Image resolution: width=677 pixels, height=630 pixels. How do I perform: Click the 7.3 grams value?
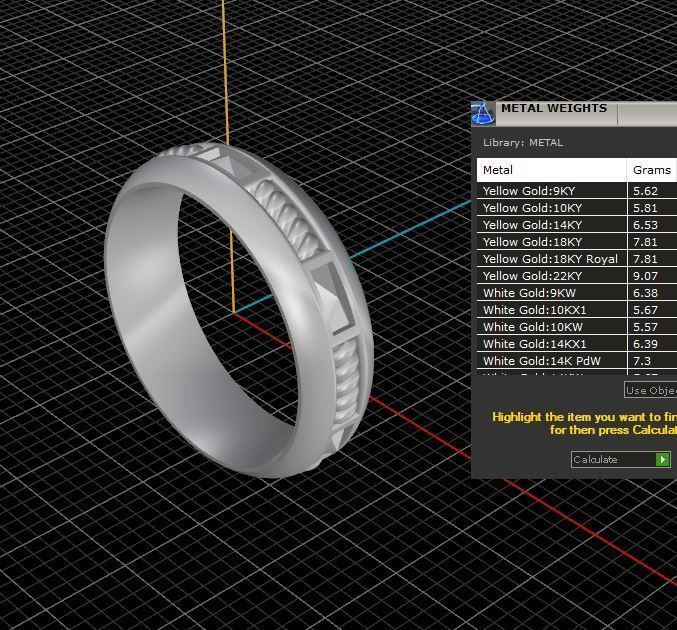point(642,361)
